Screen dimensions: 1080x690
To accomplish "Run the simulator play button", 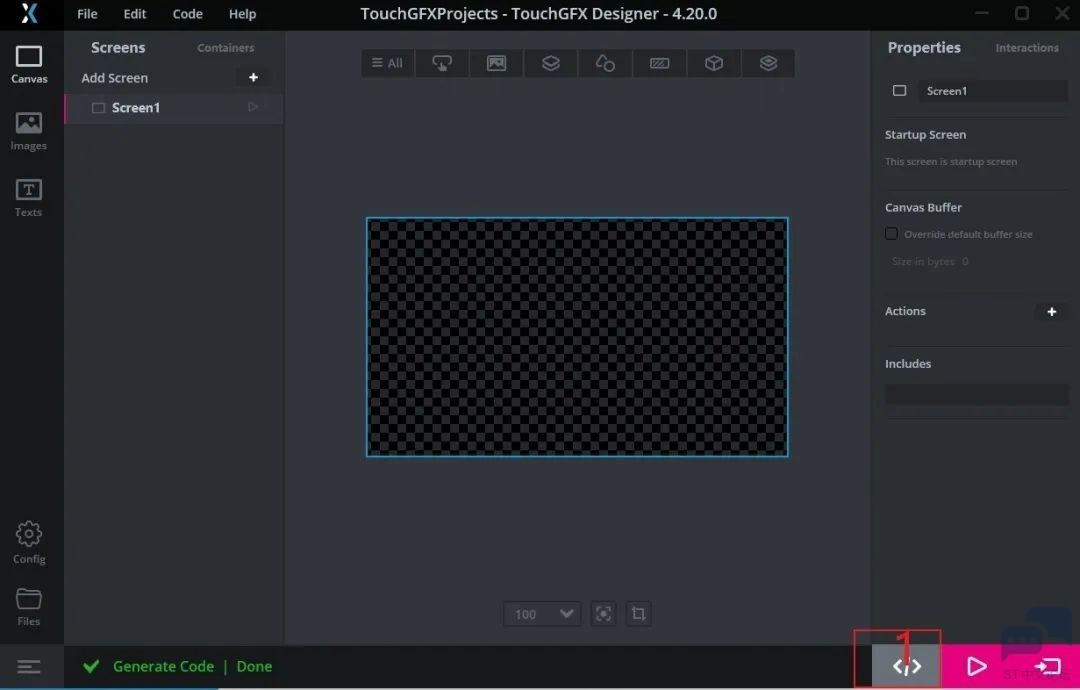I will (976, 666).
